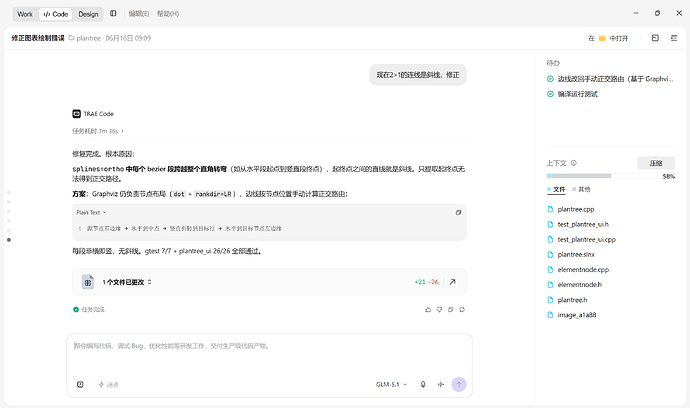Click the round icon at input bottom-left
This screenshot has width=690, height=408.
pos(80,385)
